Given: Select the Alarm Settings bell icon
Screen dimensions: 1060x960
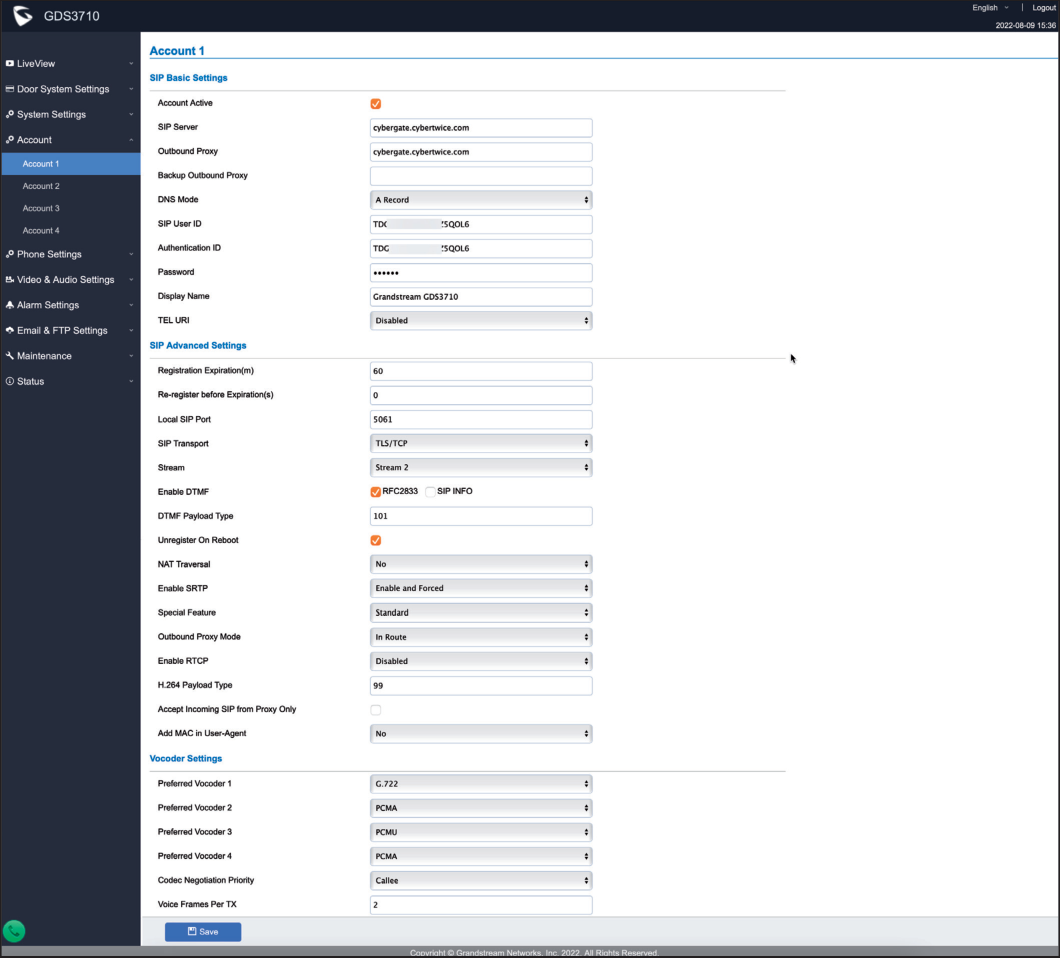Looking at the screenshot, I should point(8,305).
